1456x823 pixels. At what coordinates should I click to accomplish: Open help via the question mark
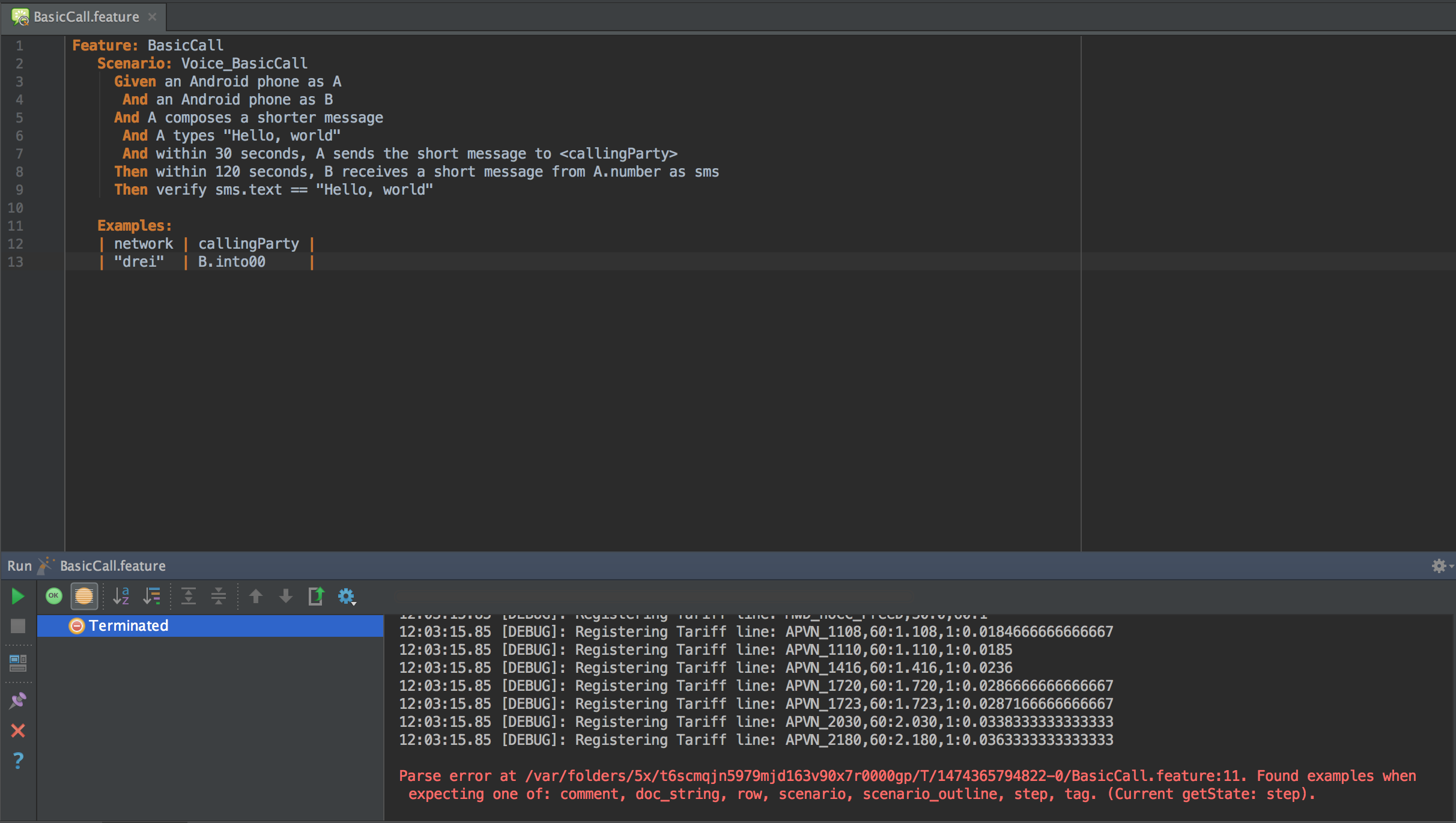pyautogui.click(x=18, y=761)
